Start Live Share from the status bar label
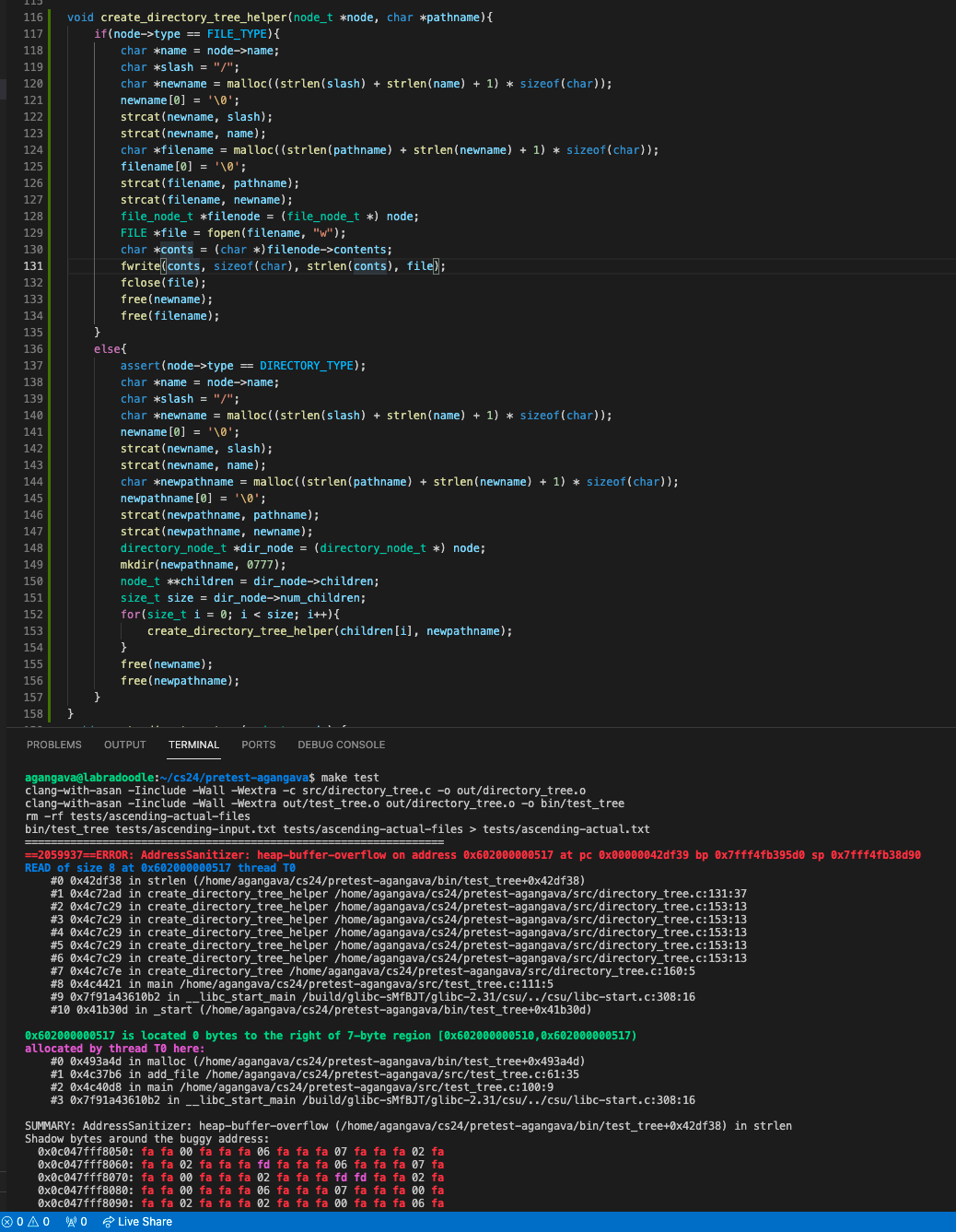This screenshot has width=956, height=1232. (145, 1222)
